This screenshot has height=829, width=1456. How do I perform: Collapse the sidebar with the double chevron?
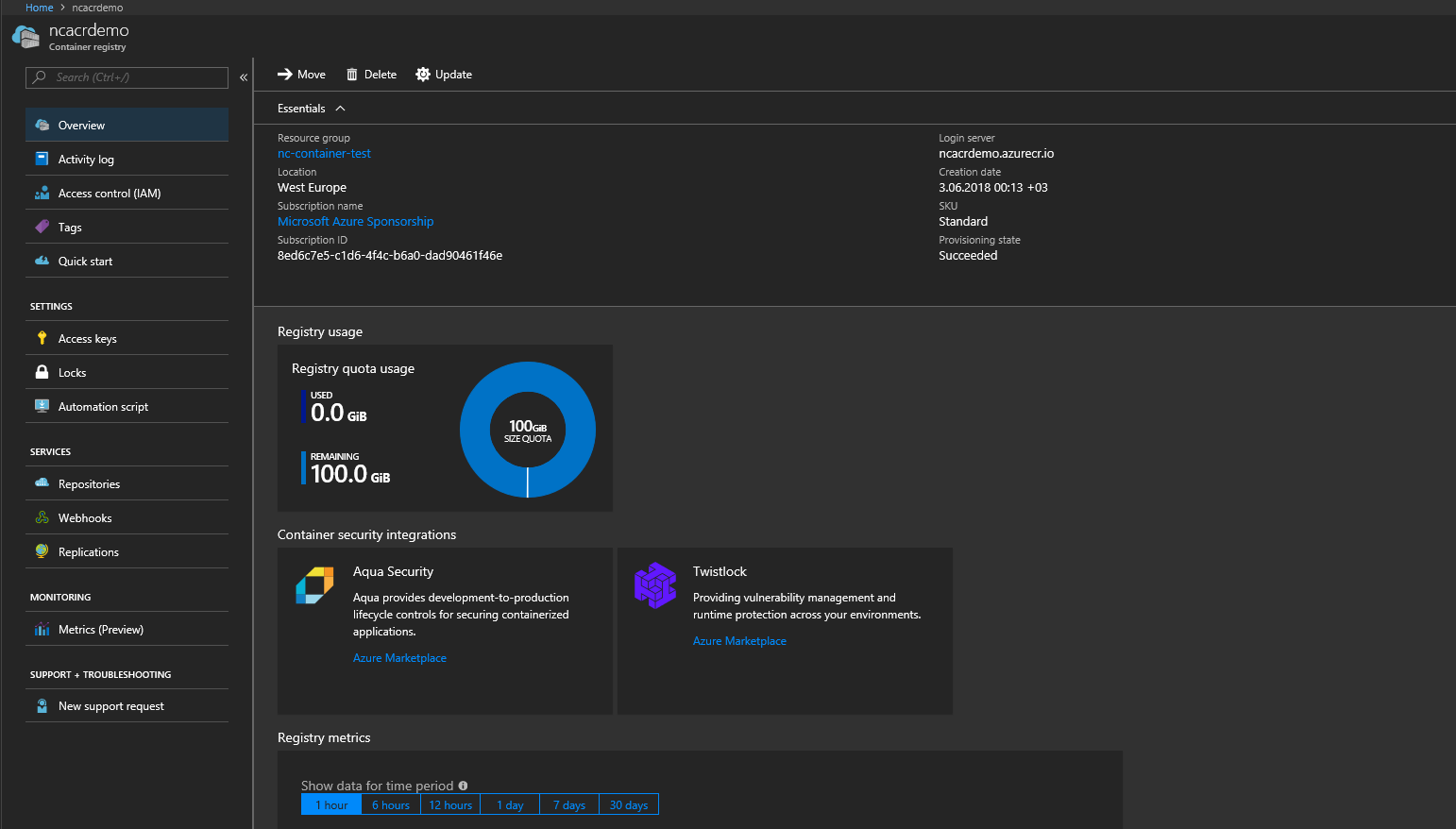point(244,77)
